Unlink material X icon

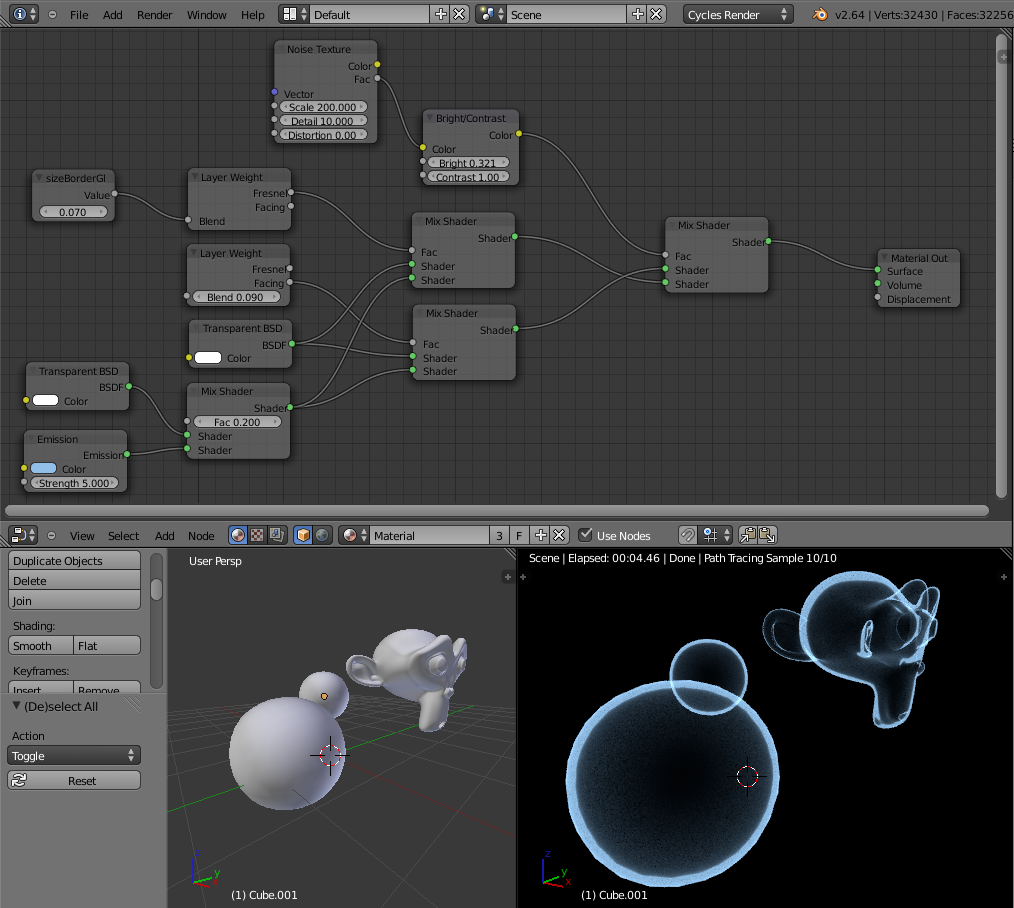coord(559,535)
